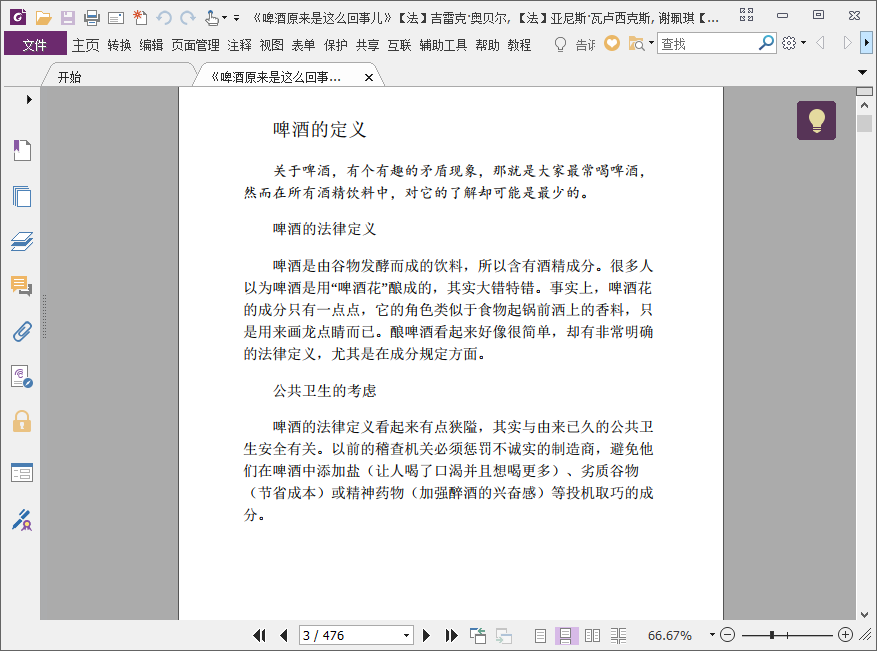The height and width of the screenshot is (651, 877).
Task: Redo the last action
Action: [188, 18]
